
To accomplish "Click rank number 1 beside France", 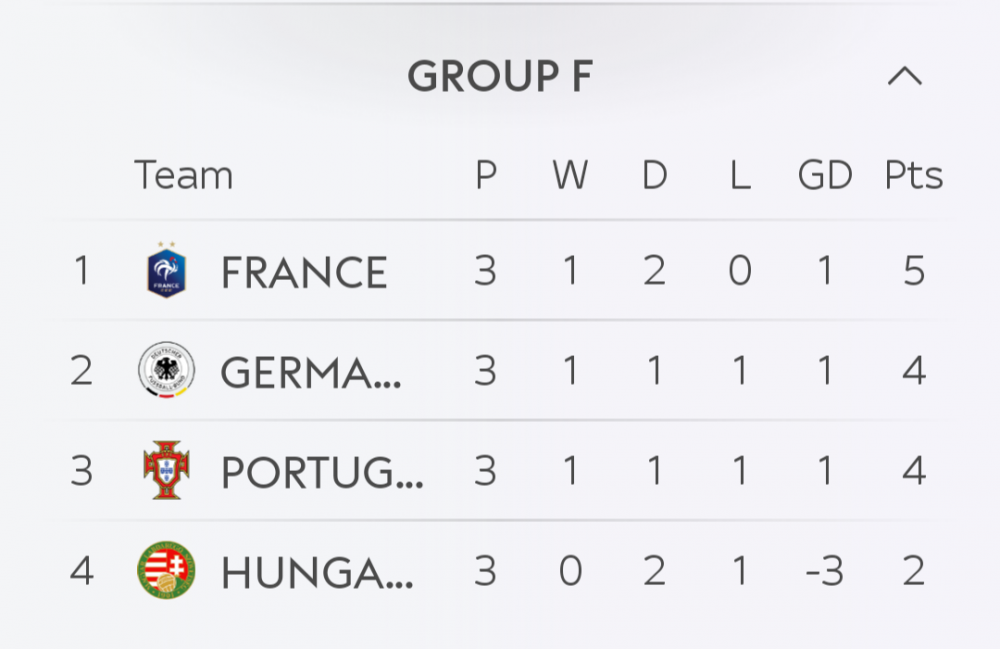I will pos(82,271).
